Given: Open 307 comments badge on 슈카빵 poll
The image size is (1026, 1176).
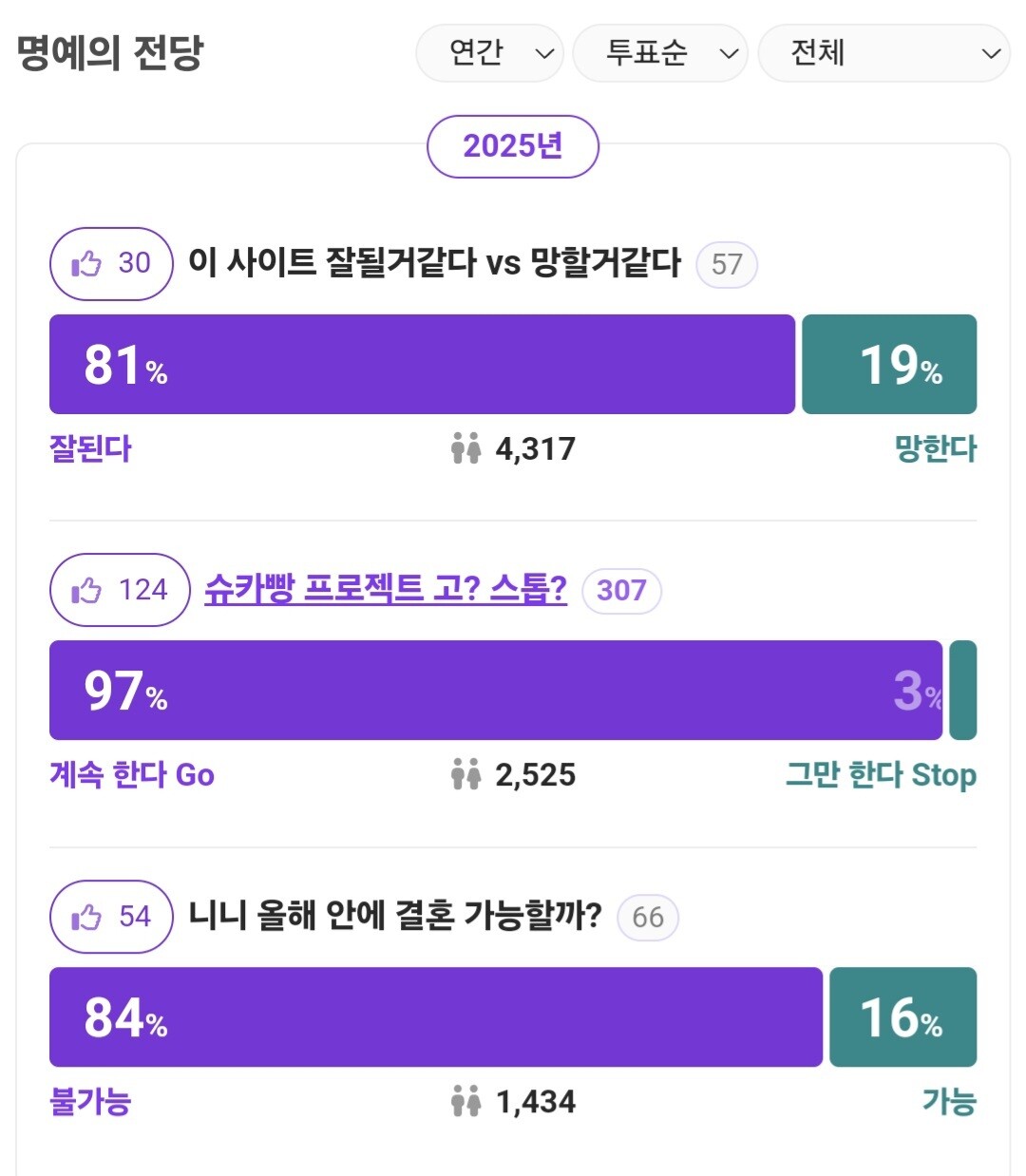Looking at the screenshot, I should pyautogui.click(x=621, y=590).
